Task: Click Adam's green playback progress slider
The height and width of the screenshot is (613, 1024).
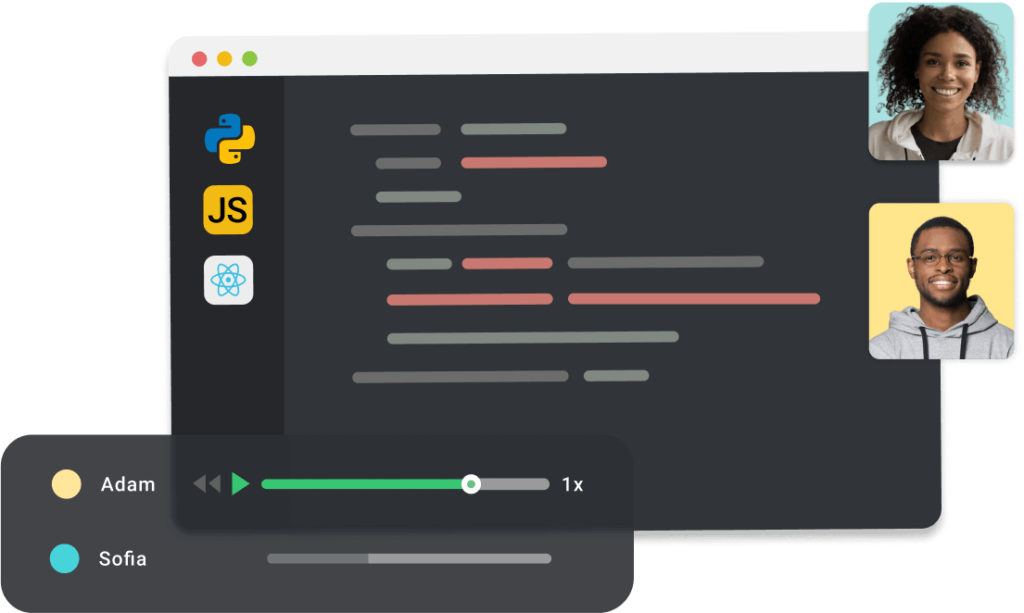Action: 405,484
